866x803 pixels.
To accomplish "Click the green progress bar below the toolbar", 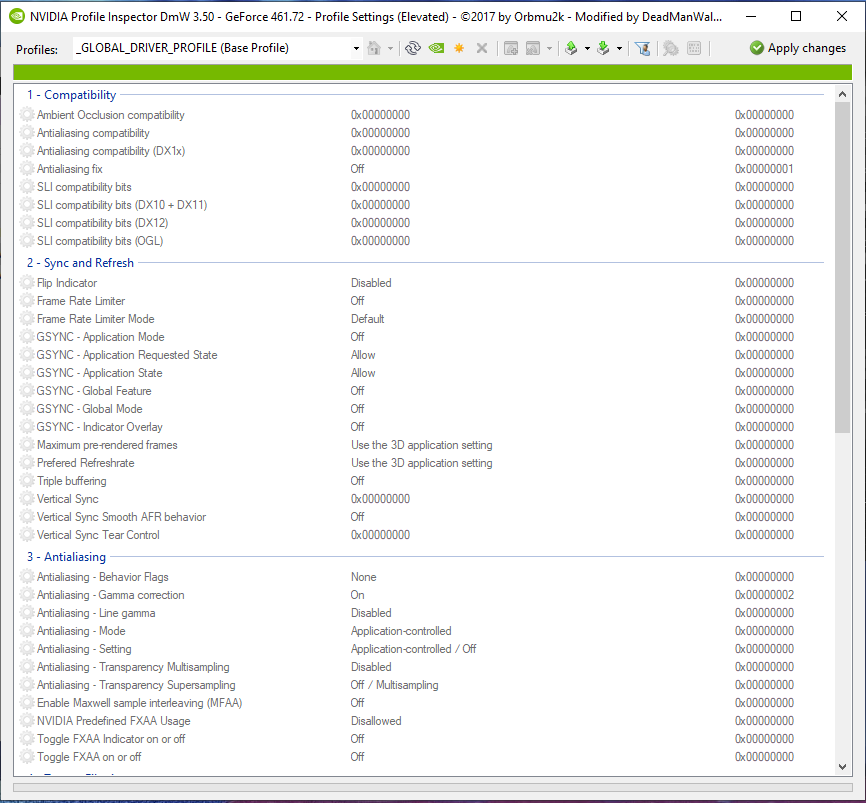I will point(432,72).
